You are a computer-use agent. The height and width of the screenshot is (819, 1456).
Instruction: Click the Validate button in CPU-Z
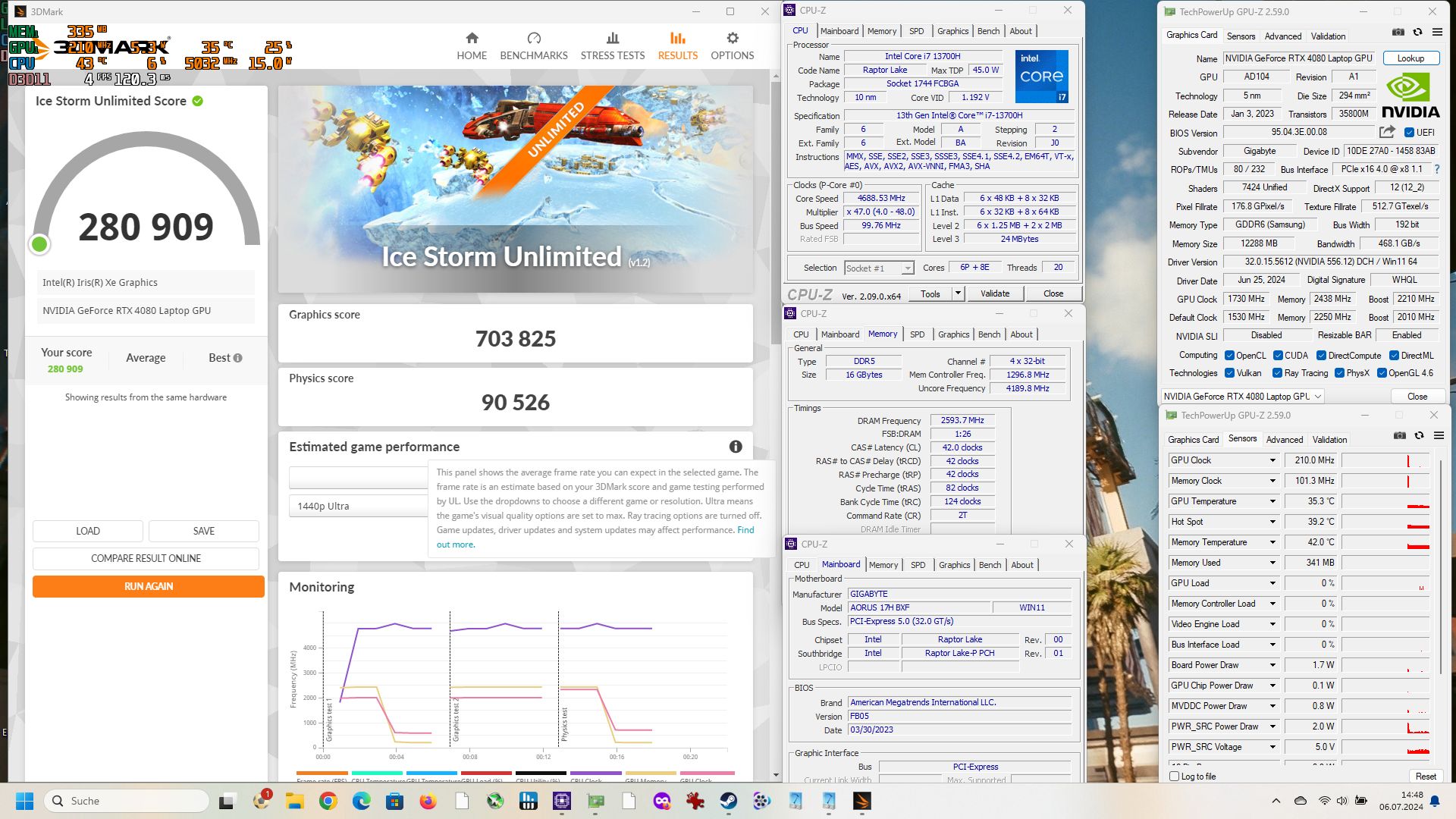click(995, 293)
